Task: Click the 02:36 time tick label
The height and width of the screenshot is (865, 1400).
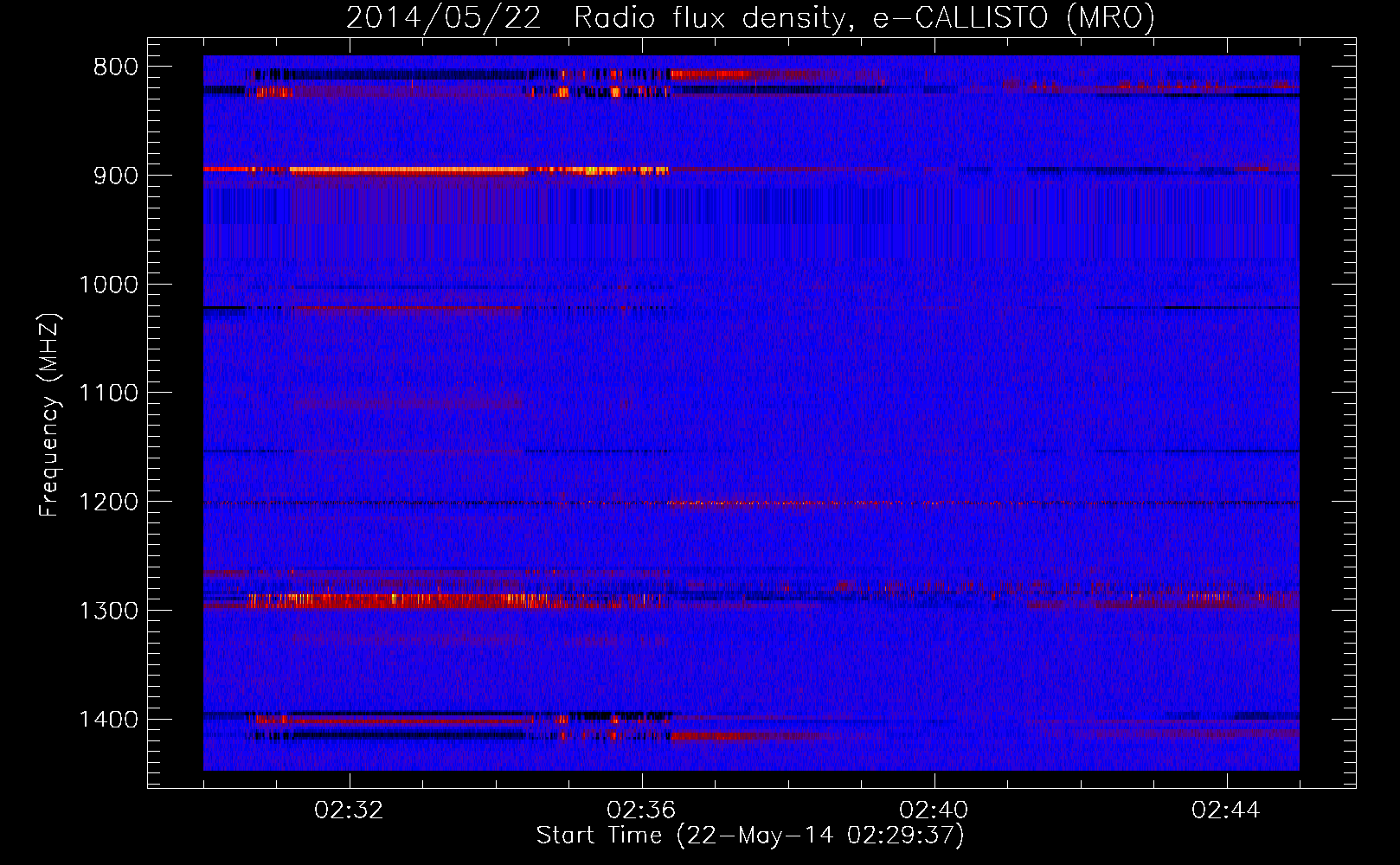Action: 642,811
